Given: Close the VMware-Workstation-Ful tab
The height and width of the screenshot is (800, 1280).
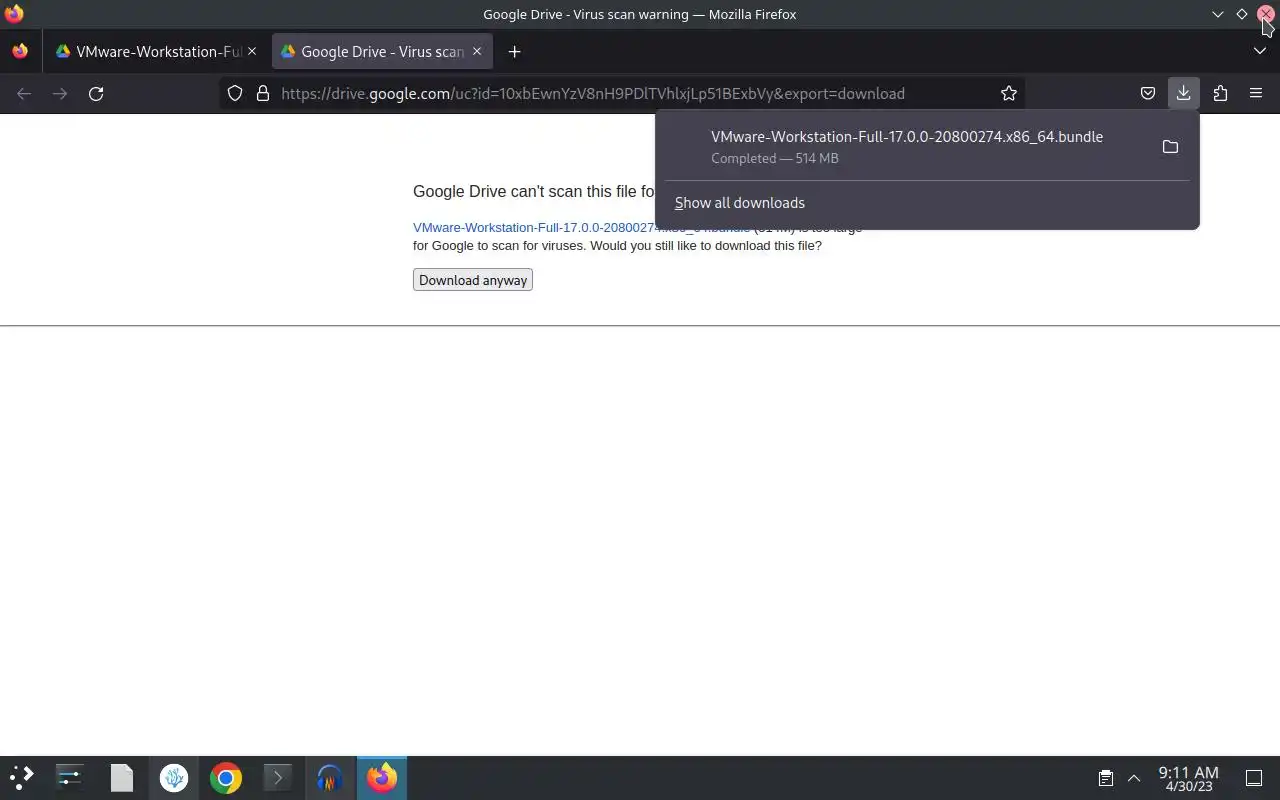Looking at the screenshot, I should click(252, 51).
